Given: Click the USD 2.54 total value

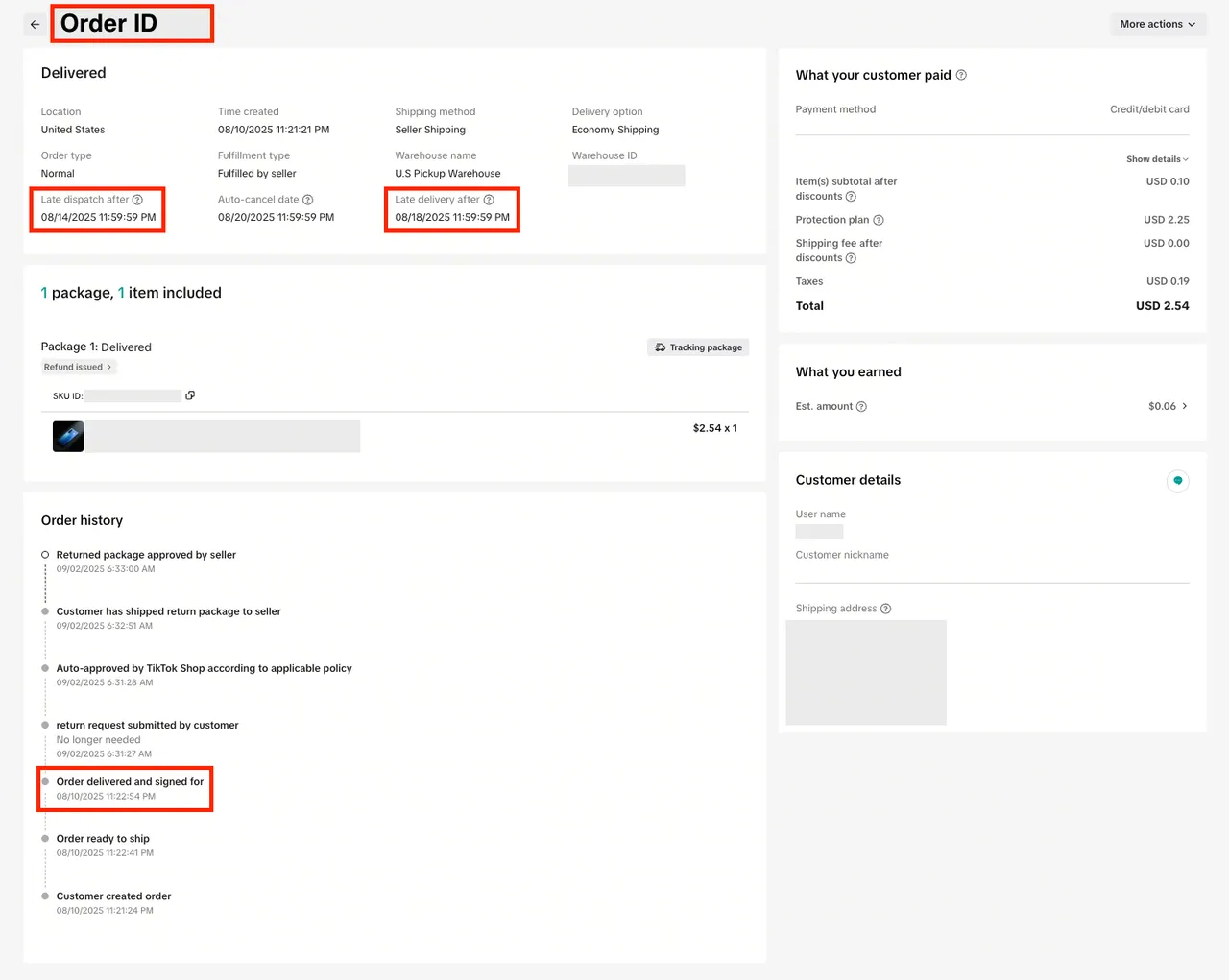Looking at the screenshot, I should pyautogui.click(x=1163, y=306).
